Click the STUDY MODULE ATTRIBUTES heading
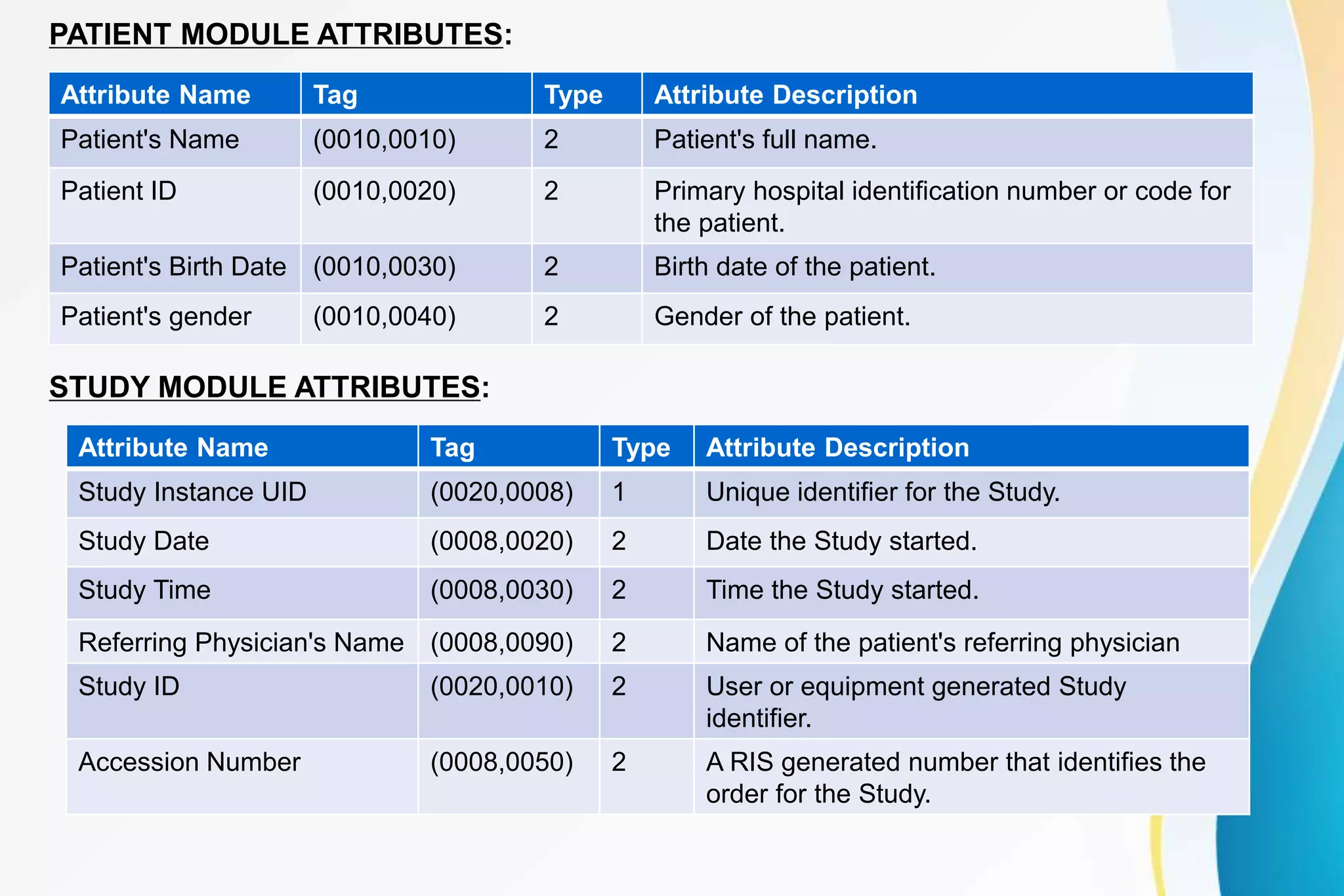This screenshot has height=896, width=1344. (x=269, y=387)
